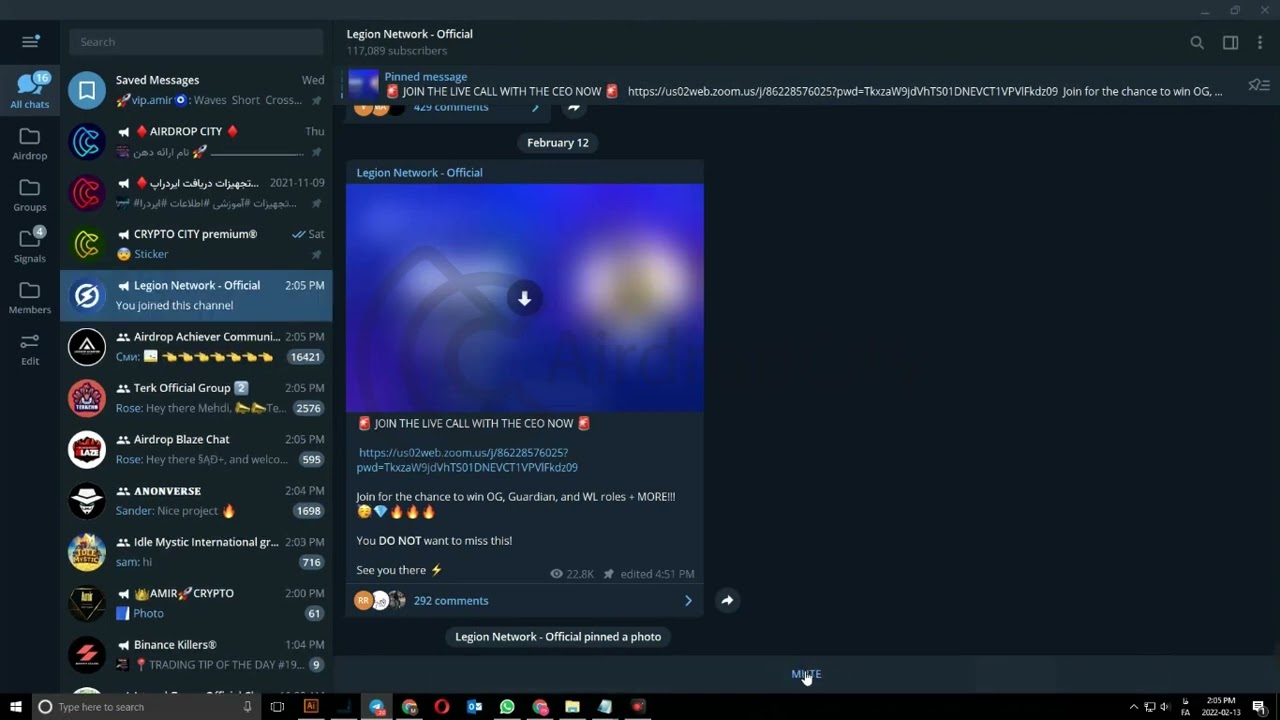Click the Saved Messages bookmark avatar

pos(87,90)
